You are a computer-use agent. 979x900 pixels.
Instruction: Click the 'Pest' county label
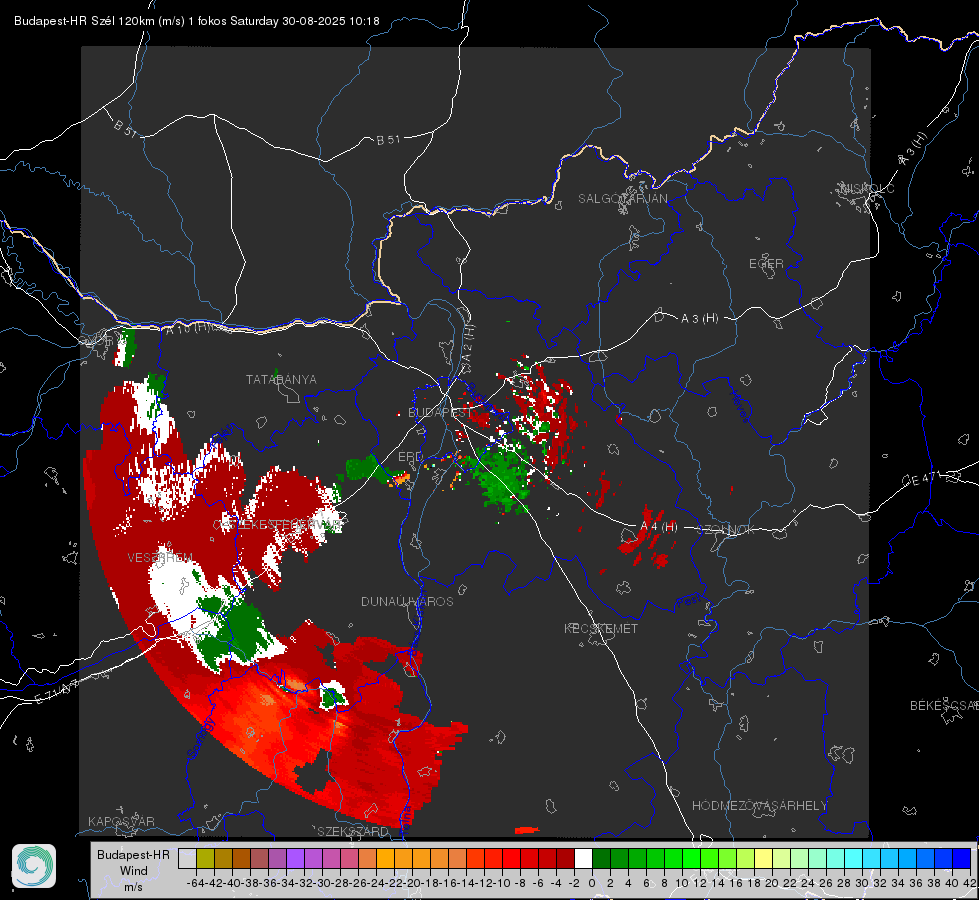point(689,602)
